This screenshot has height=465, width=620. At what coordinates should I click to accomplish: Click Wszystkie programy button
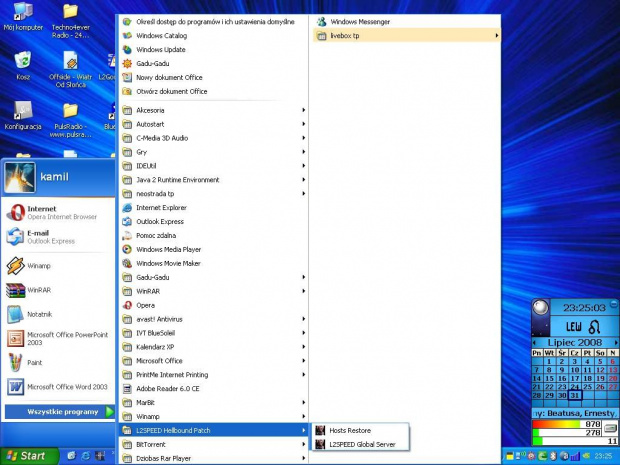pos(59,412)
